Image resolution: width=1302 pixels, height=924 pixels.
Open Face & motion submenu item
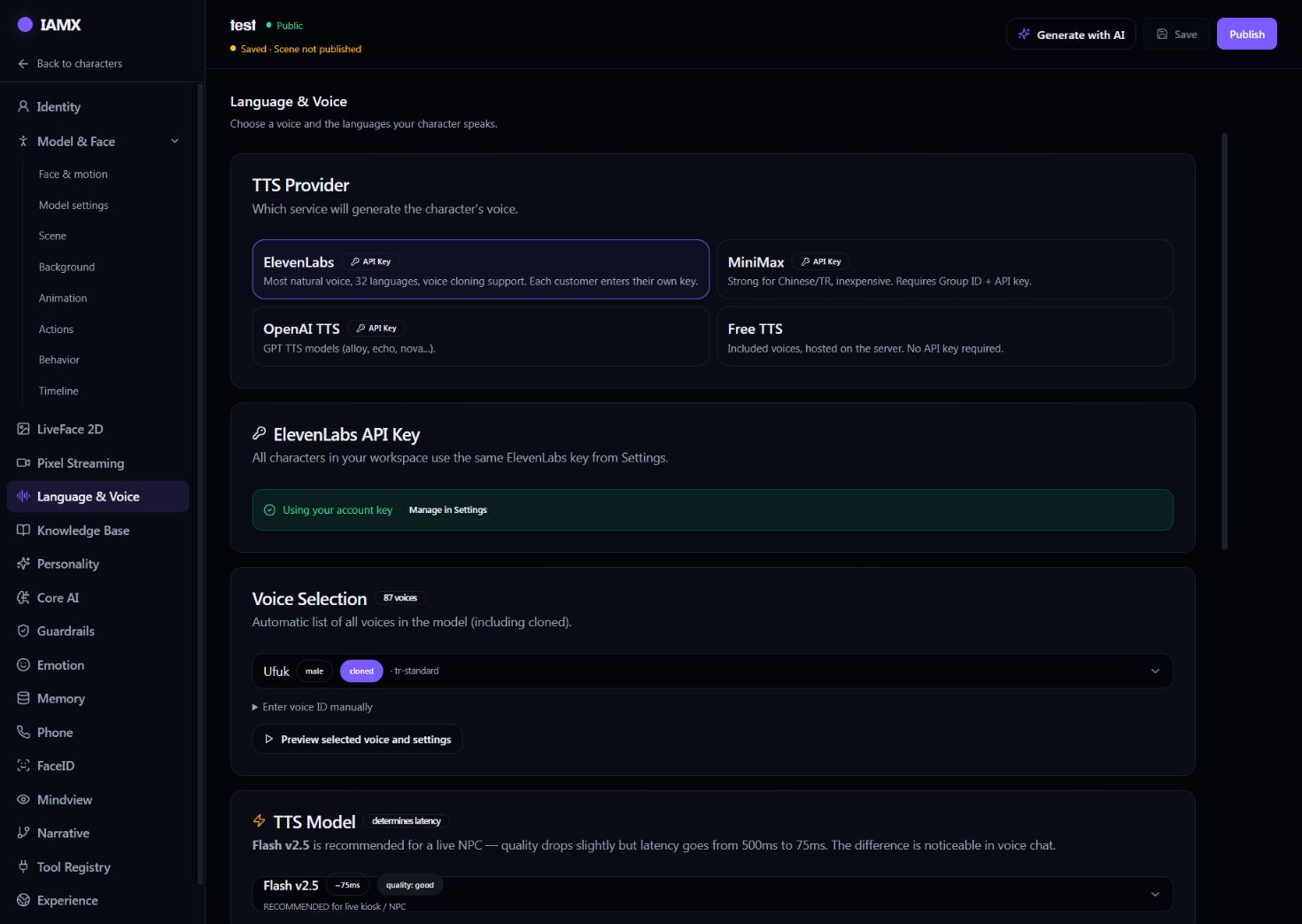coord(74,175)
